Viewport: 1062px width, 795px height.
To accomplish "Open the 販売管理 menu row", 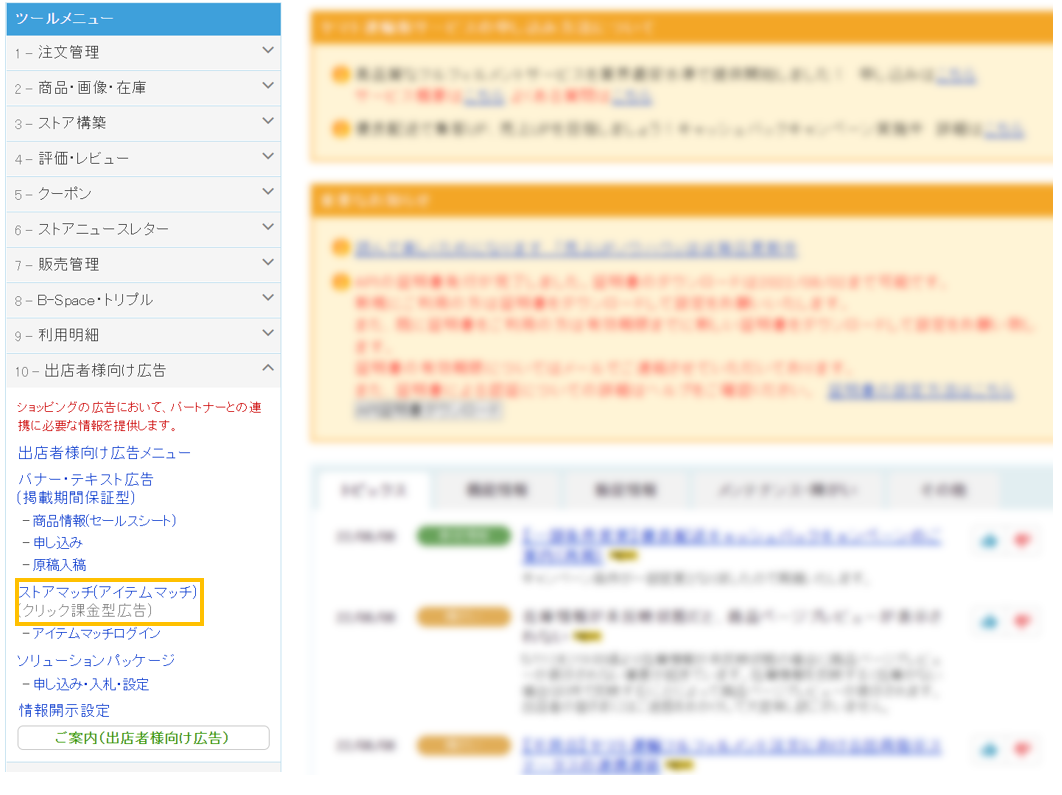I will (144, 264).
